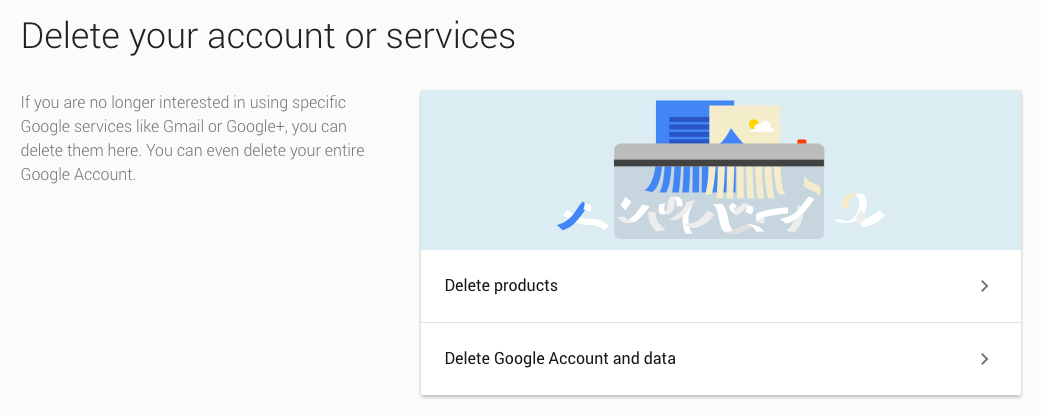1041x415 pixels.
Task: Open Delete Google Account and data
Action: [x=560, y=358]
